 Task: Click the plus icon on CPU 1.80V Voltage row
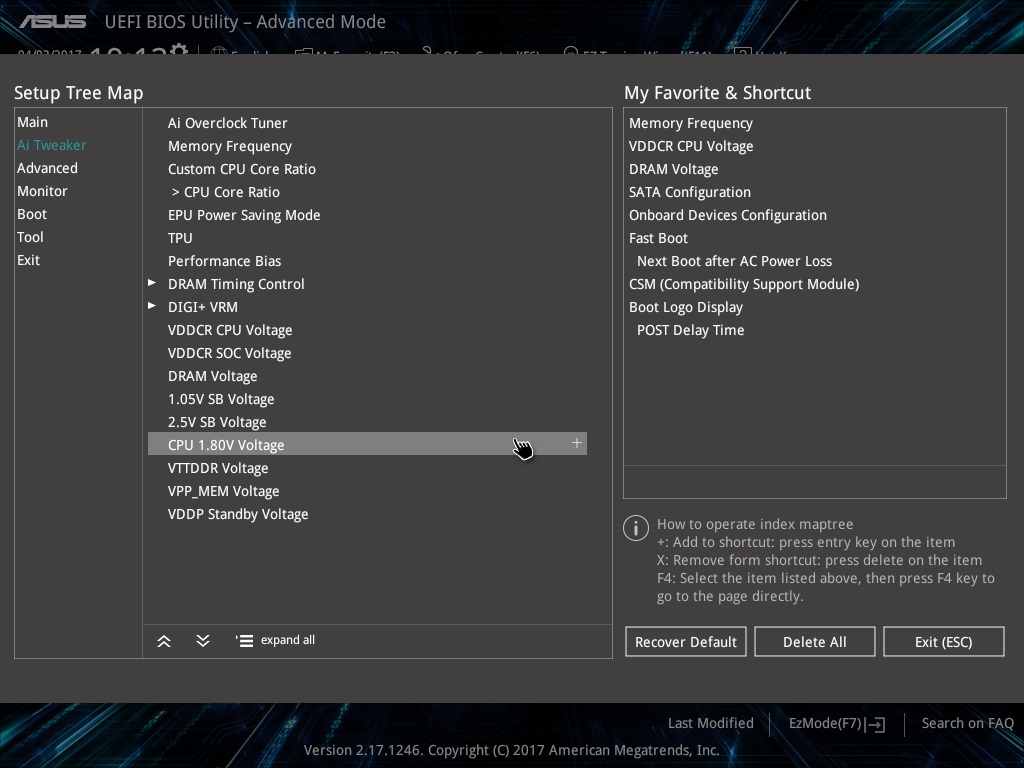577,443
